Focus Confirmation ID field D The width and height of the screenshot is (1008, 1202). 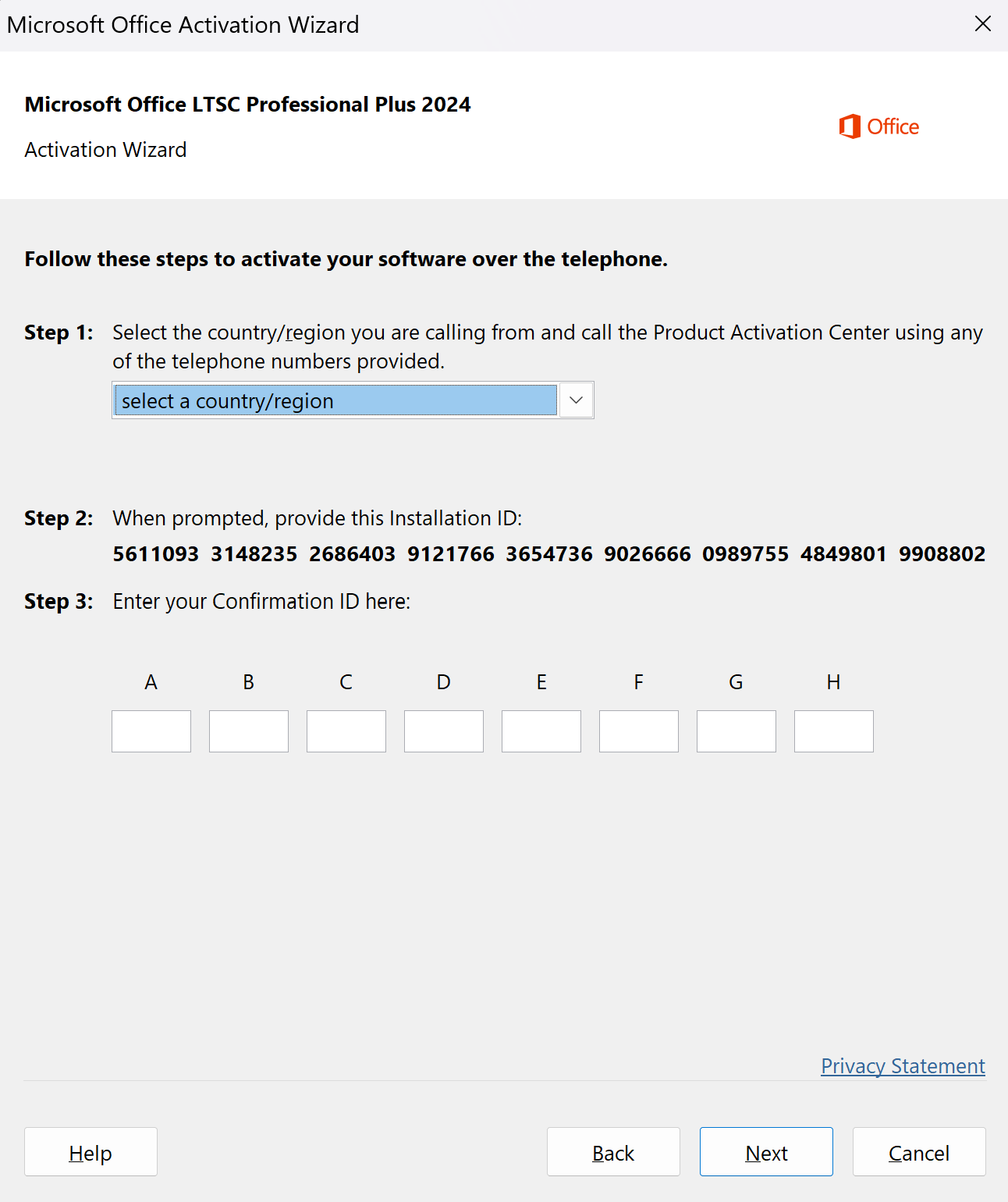(444, 731)
